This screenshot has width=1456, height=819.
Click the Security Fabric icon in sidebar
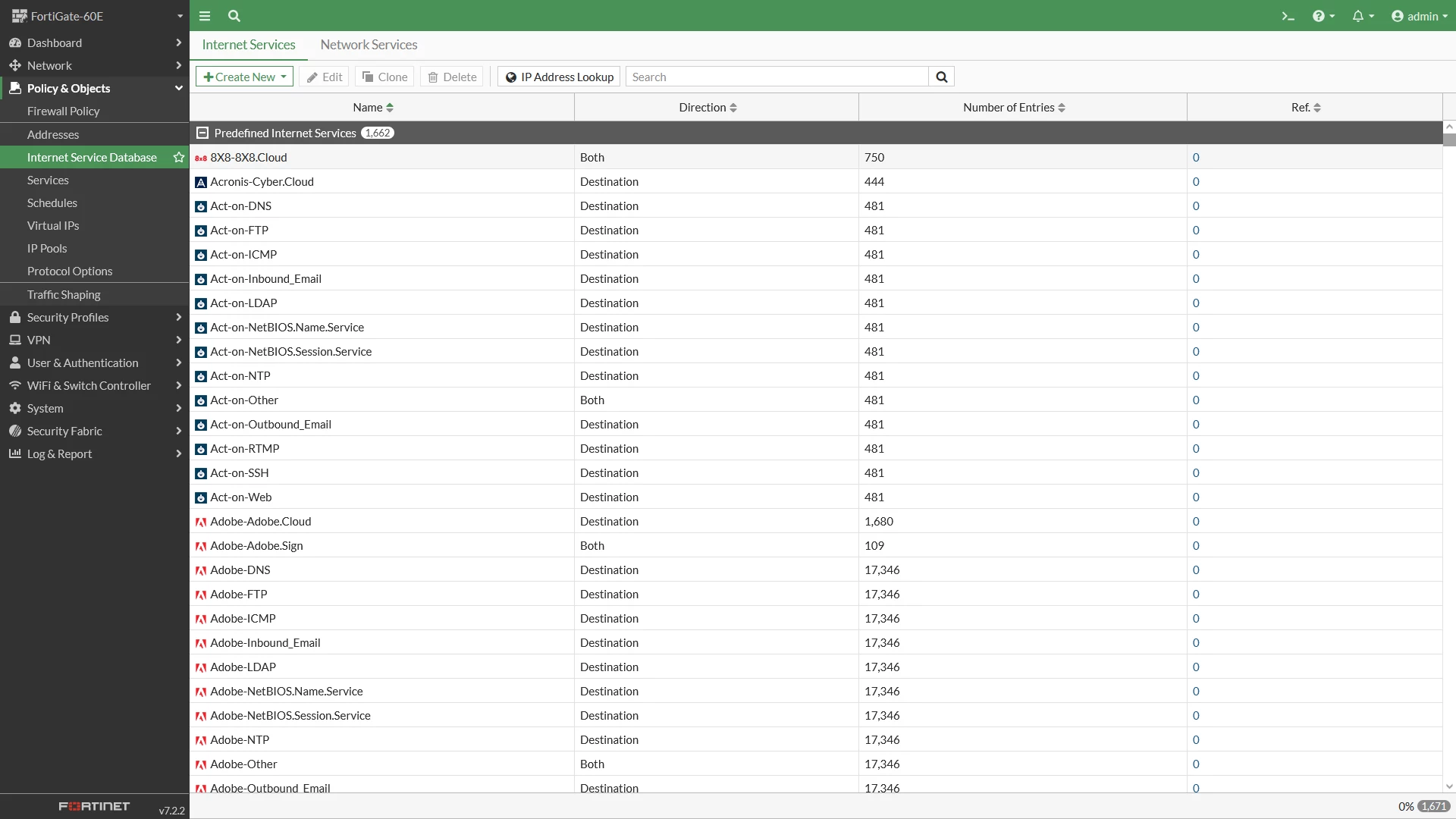click(x=15, y=431)
